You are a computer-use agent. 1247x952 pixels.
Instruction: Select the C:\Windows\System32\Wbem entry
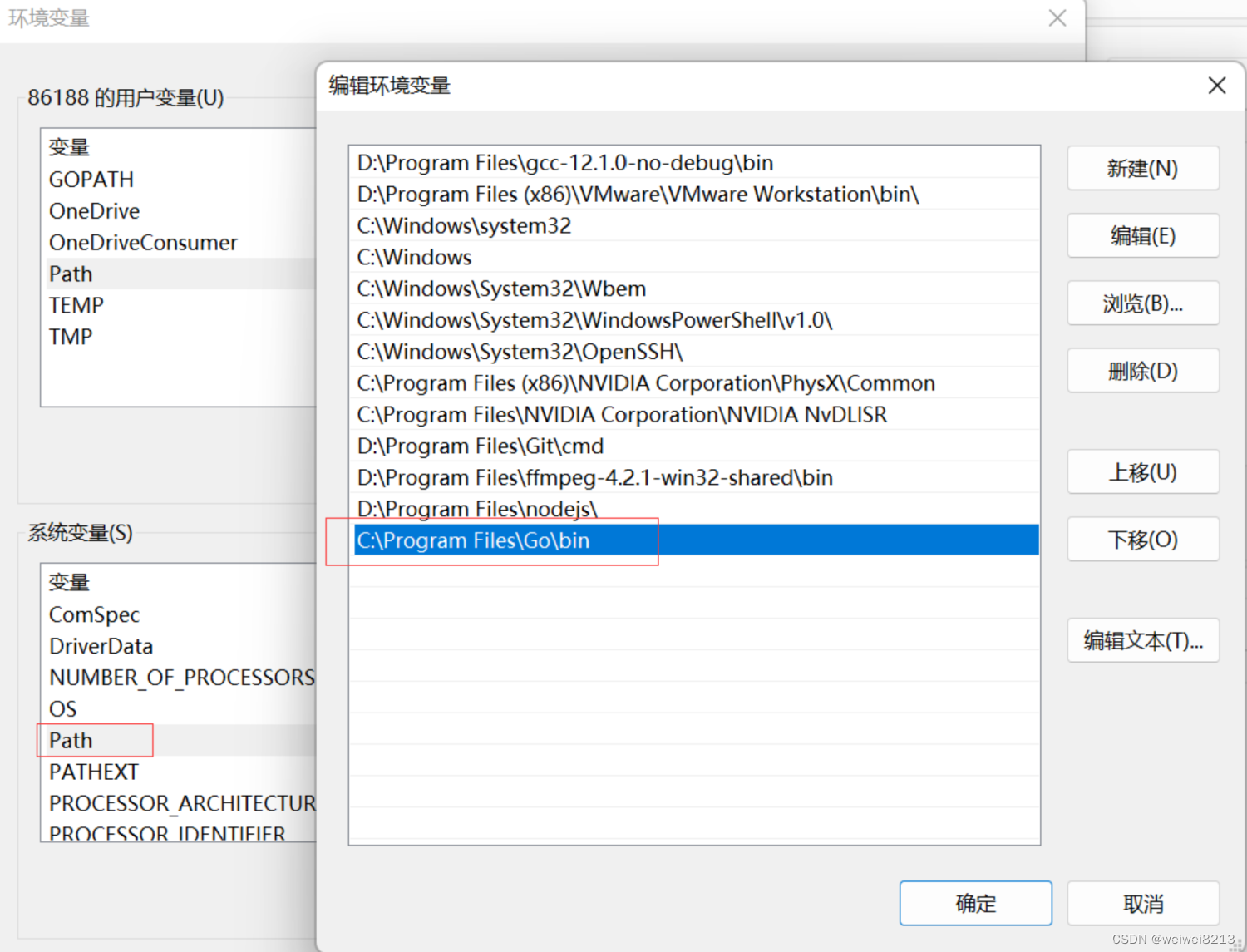[694, 289]
